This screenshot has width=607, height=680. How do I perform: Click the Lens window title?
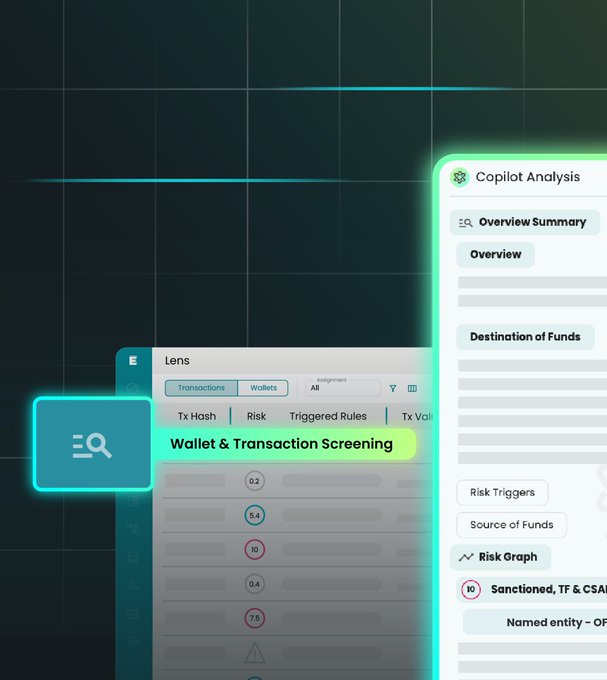[x=177, y=361]
